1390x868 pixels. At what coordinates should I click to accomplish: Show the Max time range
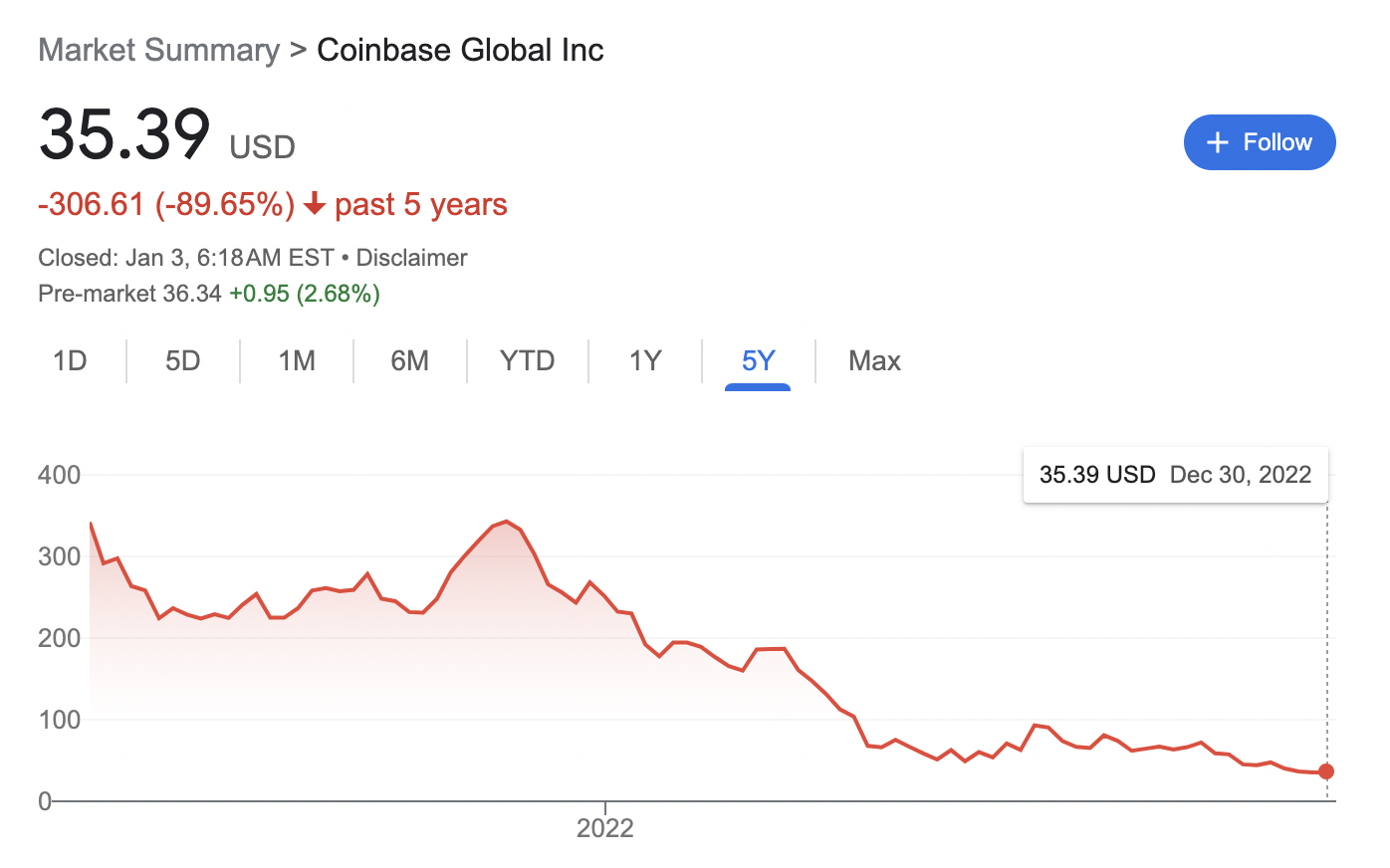tap(874, 360)
